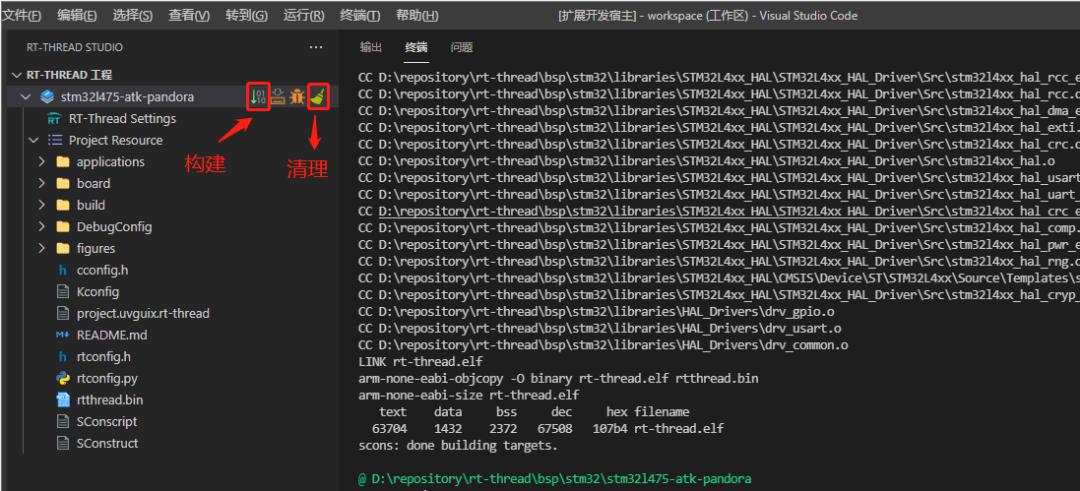This screenshot has height=491, width=1080.
Task: Click the markdown icon of README.md
Action: pyautogui.click(x=63, y=335)
